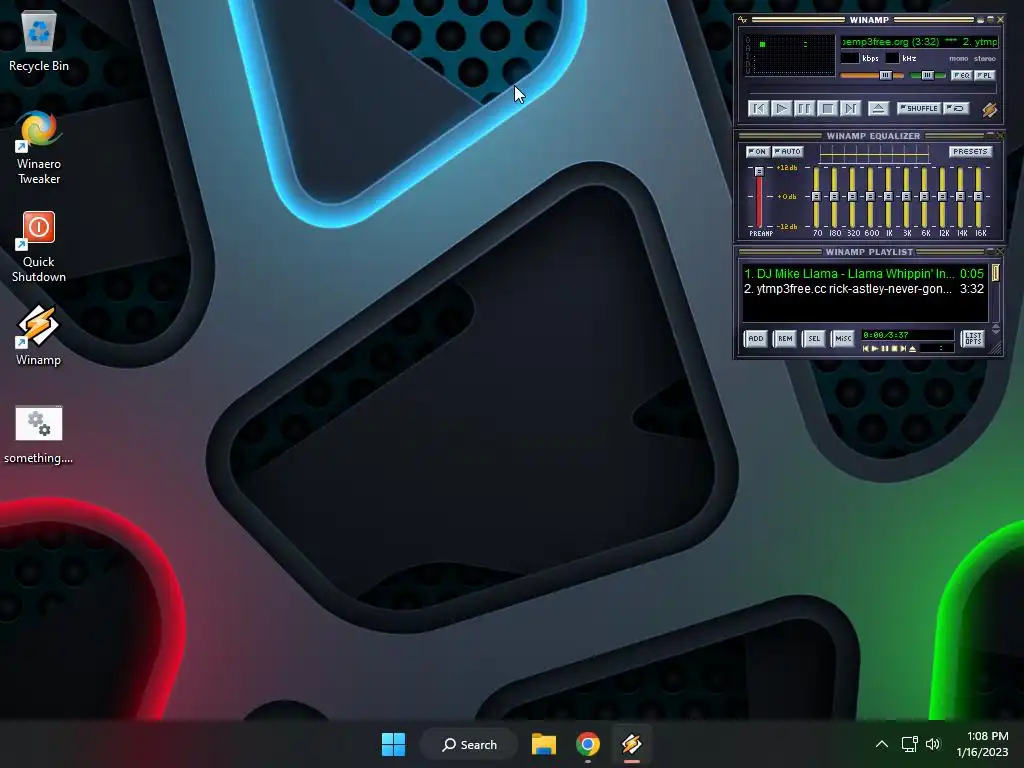
Task: Click the song seek position bar
Action: 872,88
